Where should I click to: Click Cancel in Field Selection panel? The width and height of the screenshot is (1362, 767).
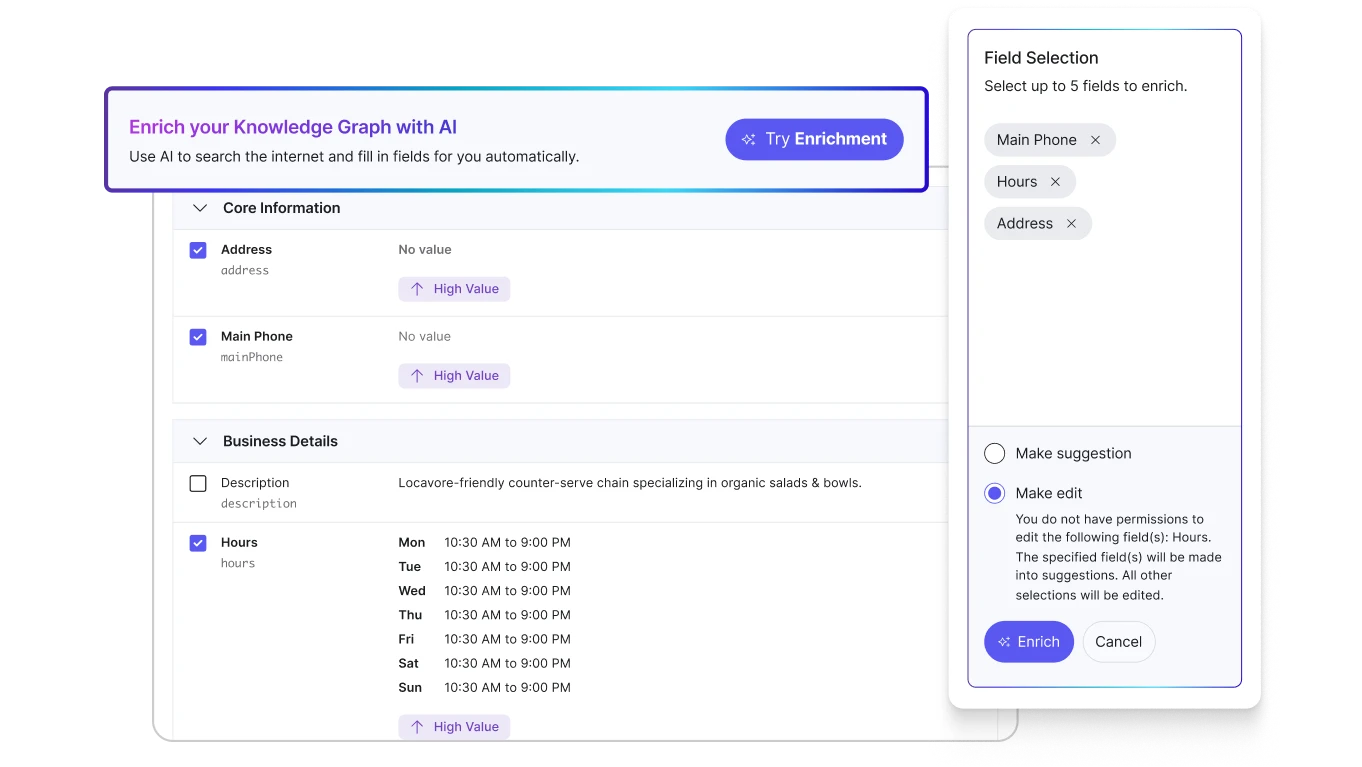point(1118,642)
